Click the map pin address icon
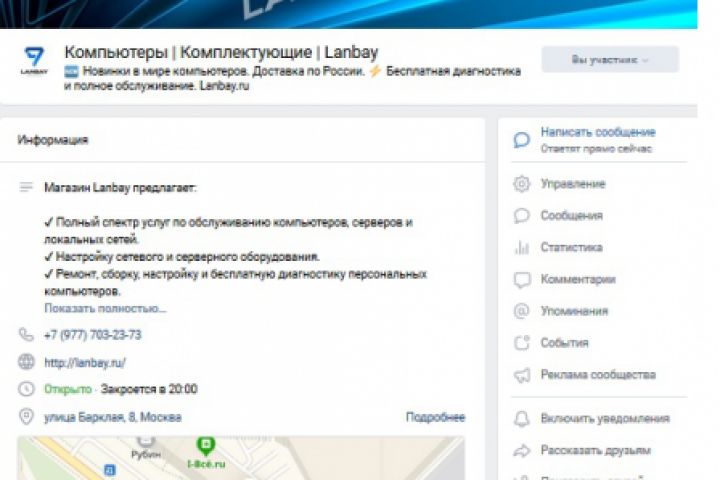 [x=26, y=417]
